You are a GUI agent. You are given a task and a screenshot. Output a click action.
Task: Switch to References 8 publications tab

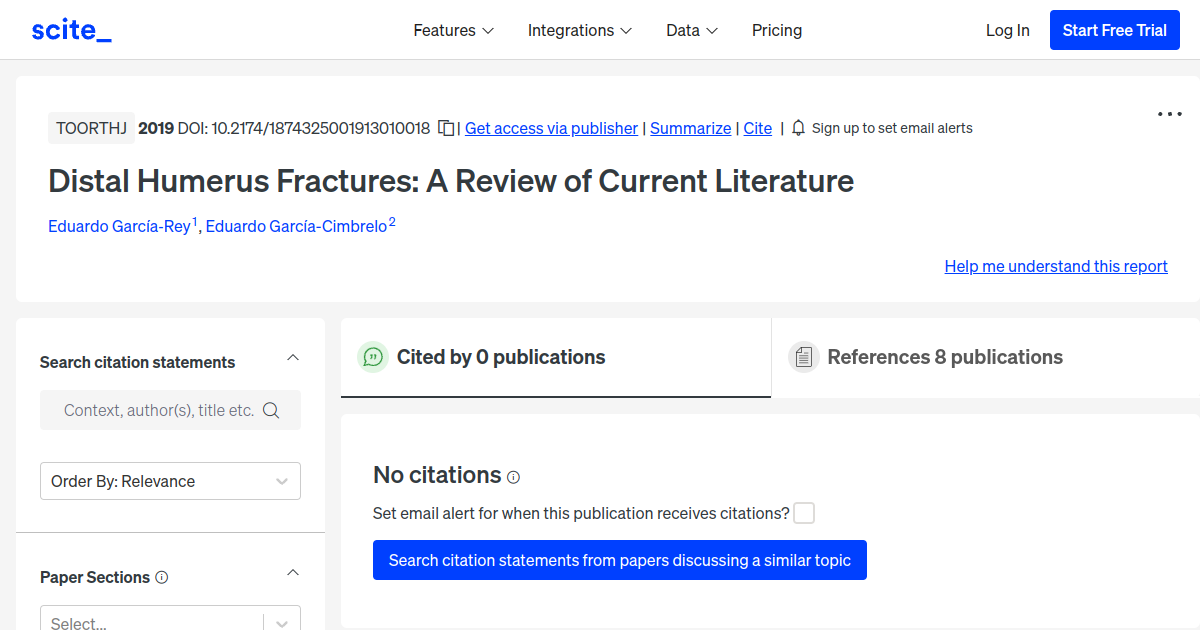click(944, 357)
